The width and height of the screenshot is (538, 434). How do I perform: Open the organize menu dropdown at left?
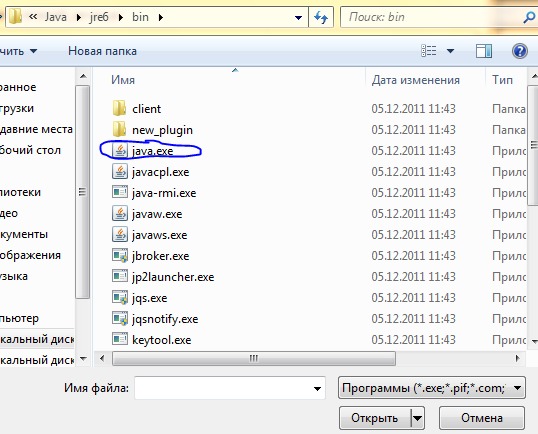pyautogui.click(x=18, y=51)
